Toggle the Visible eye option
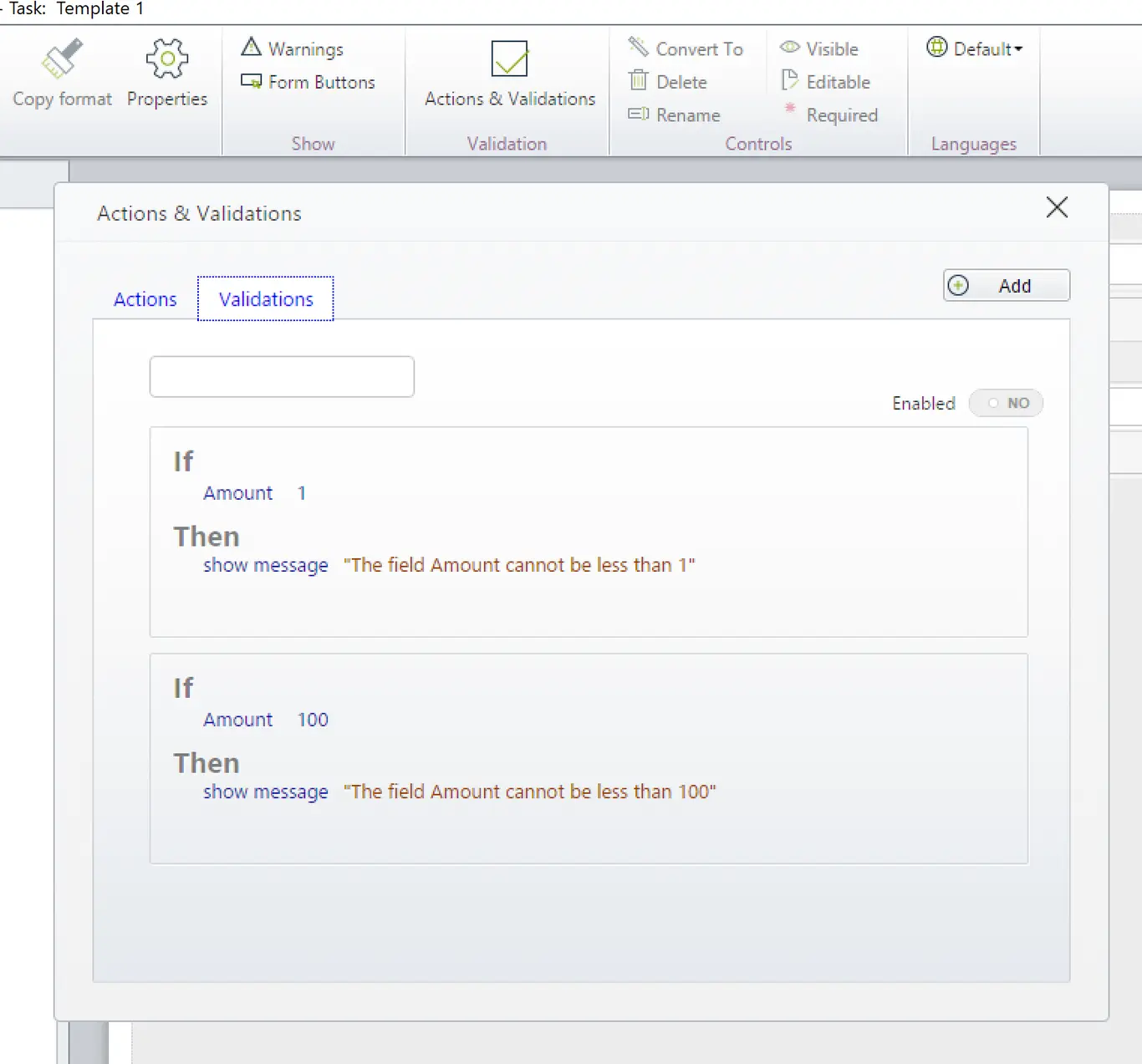 pos(819,48)
